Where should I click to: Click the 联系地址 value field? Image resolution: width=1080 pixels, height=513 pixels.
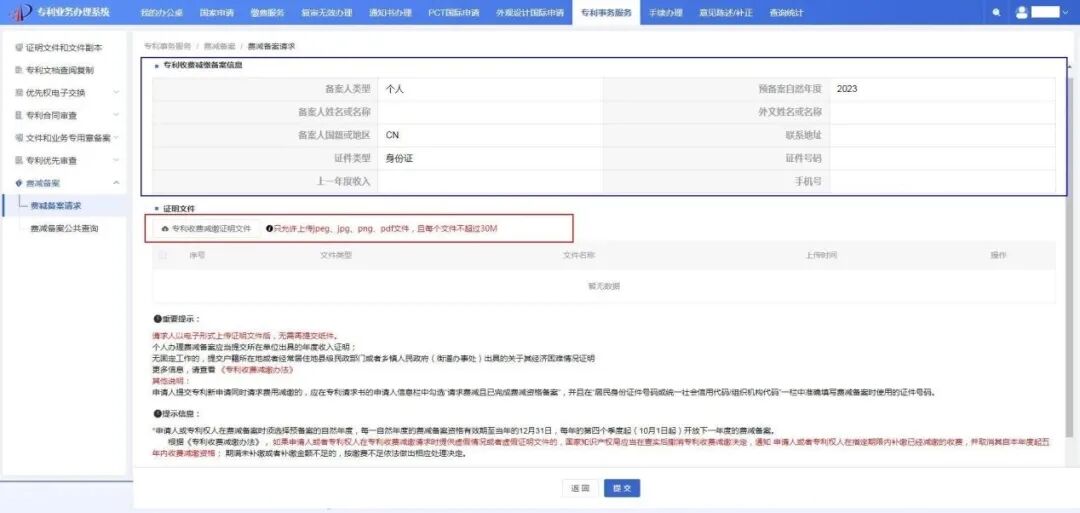coord(942,135)
